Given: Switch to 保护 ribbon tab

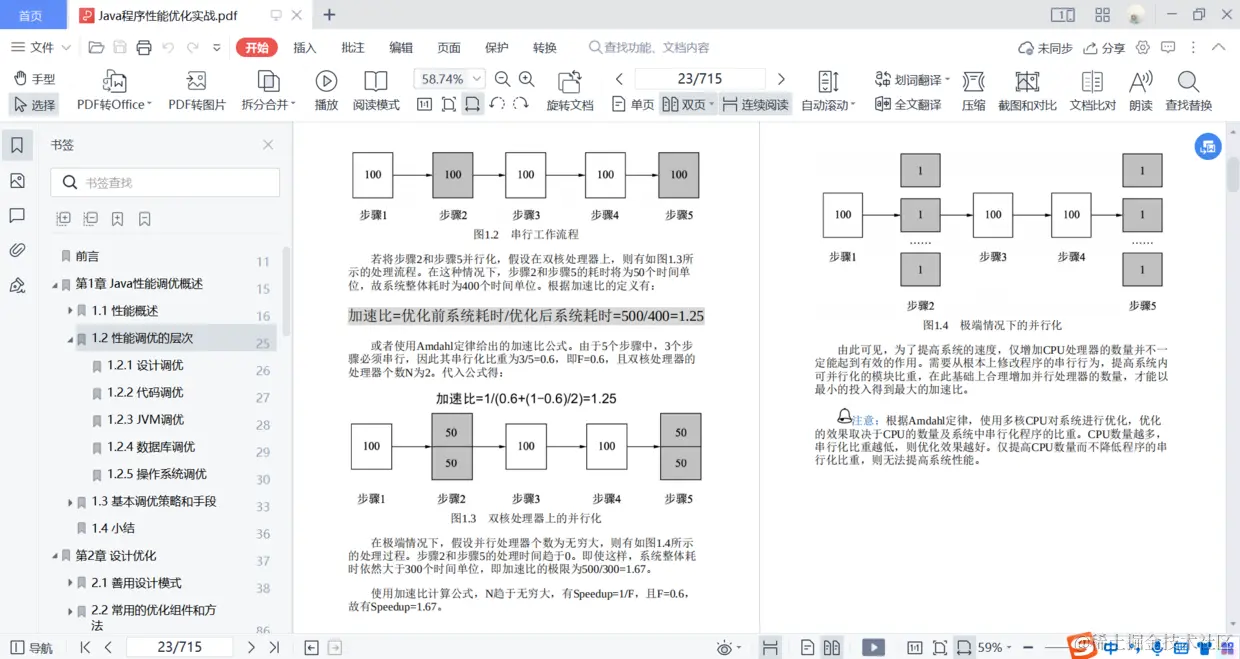Looking at the screenshot, I should coord(497,48).
